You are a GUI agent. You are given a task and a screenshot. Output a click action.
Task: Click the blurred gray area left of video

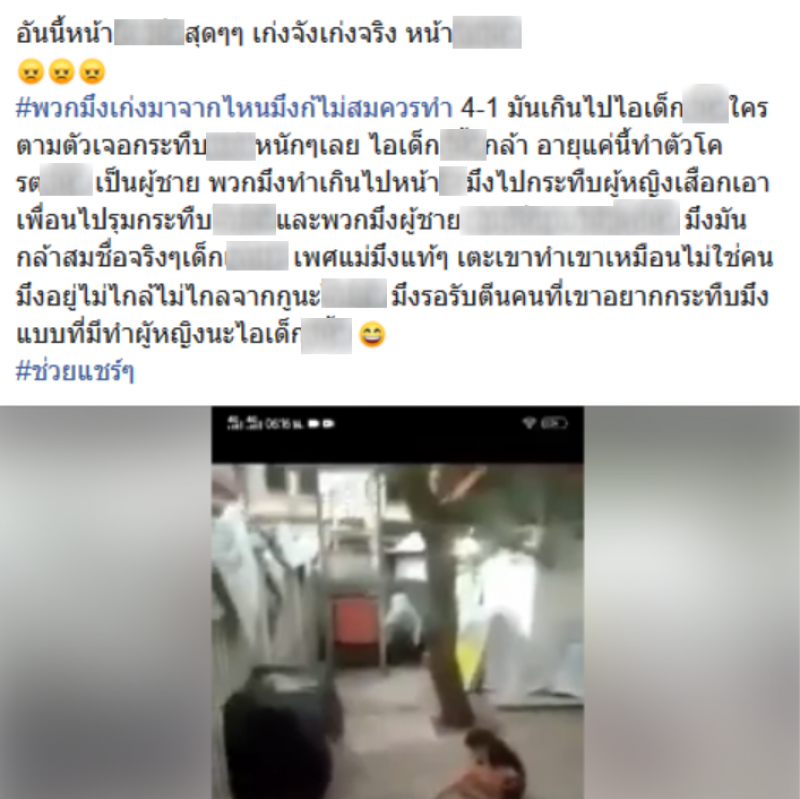[106, 603]
